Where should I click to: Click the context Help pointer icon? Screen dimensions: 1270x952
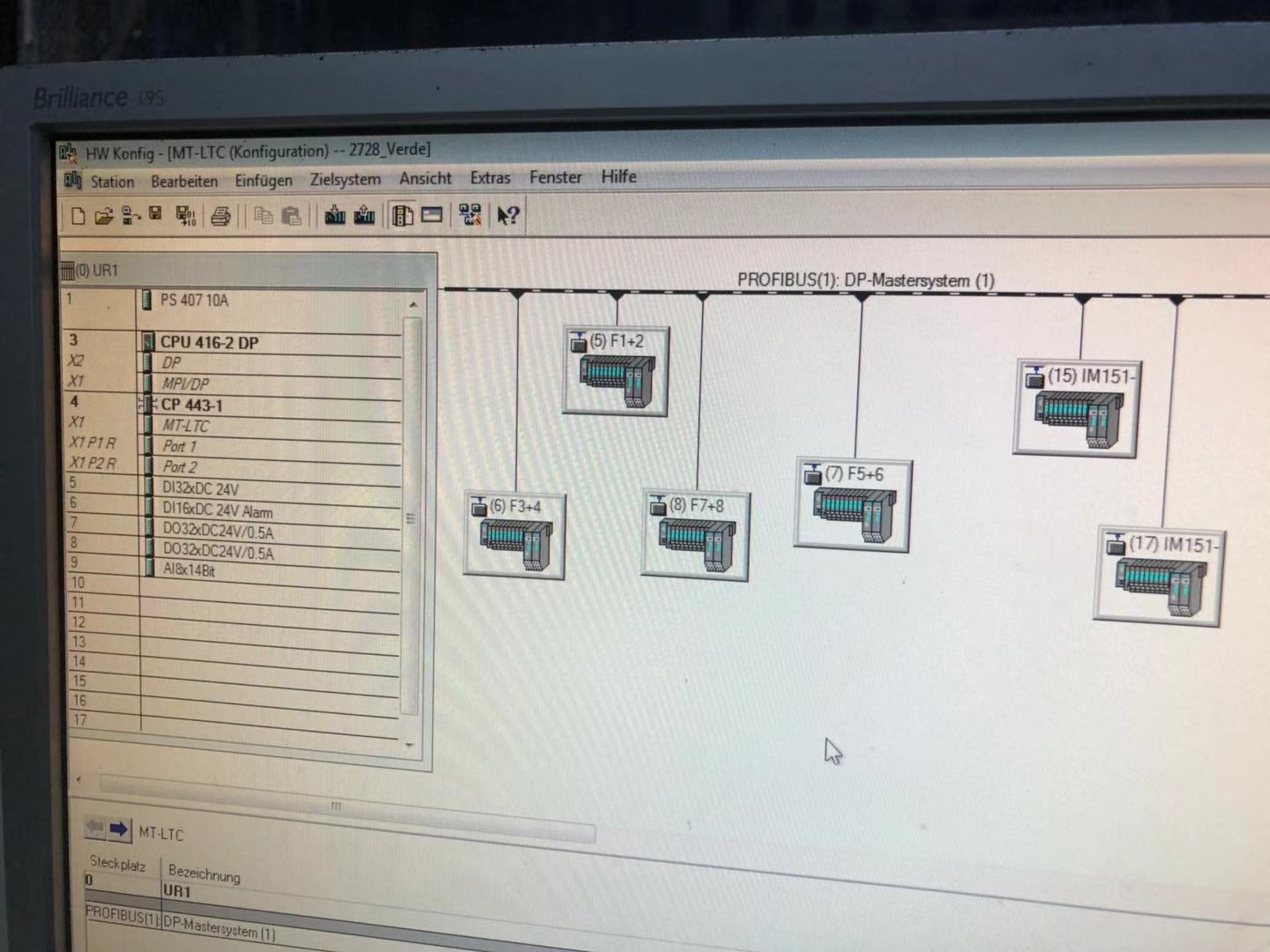point(508,215)
